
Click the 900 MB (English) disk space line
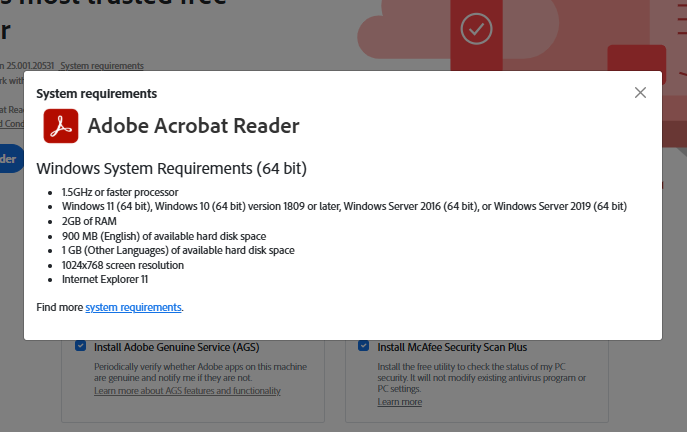tap(164, 236)
